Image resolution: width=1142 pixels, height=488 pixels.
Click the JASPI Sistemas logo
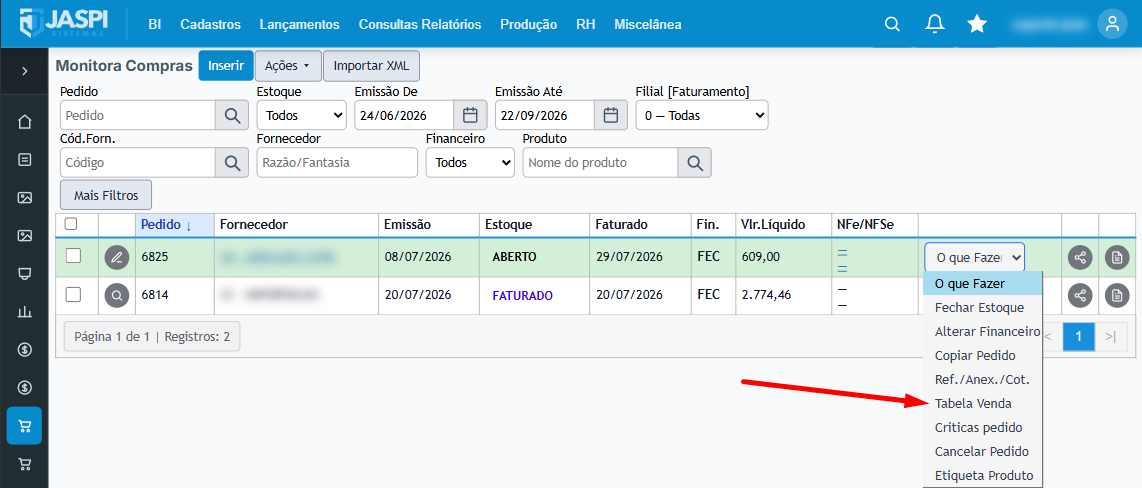click(63, 23)
